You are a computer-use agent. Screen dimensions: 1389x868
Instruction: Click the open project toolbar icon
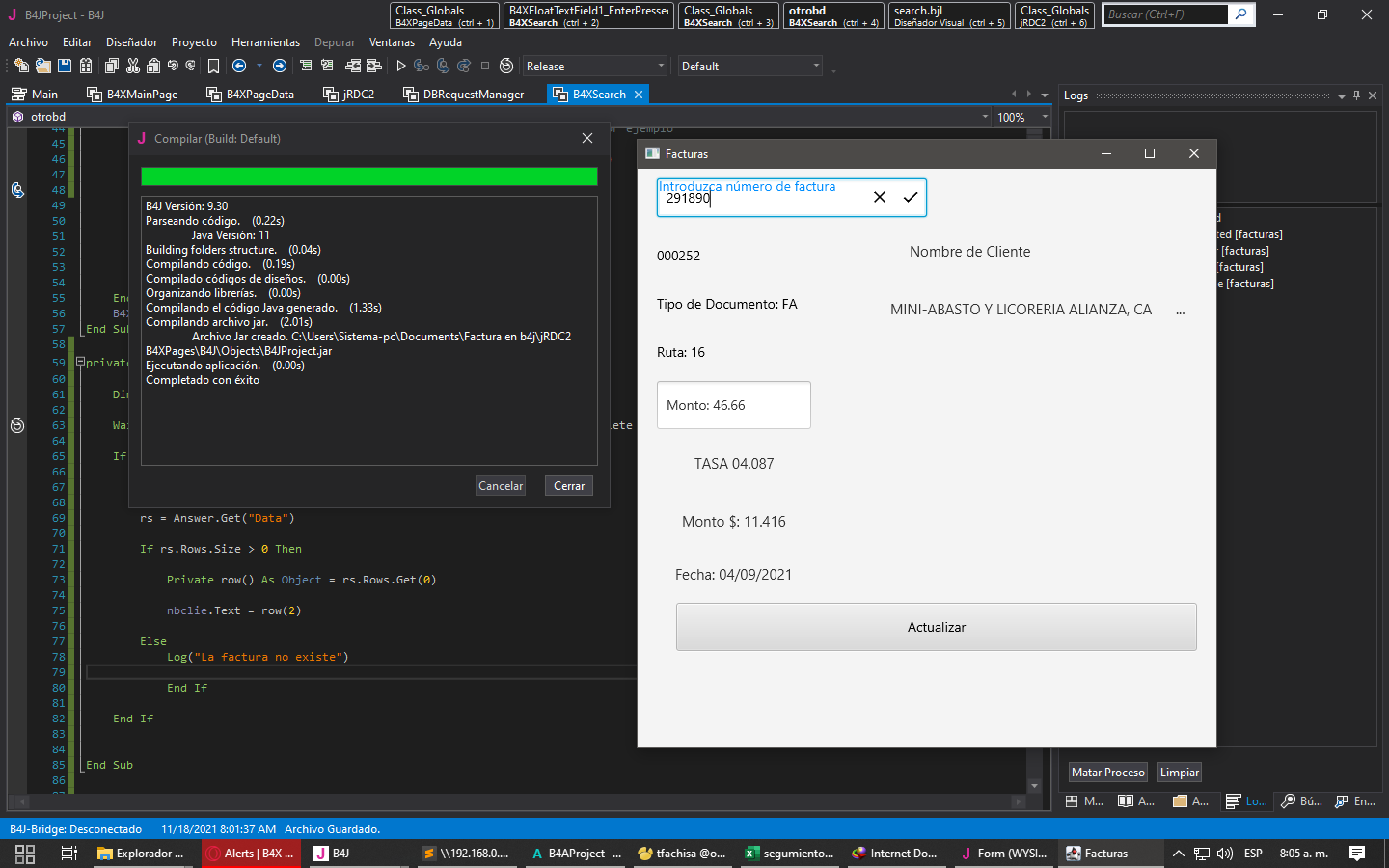[x=43, y=66]
